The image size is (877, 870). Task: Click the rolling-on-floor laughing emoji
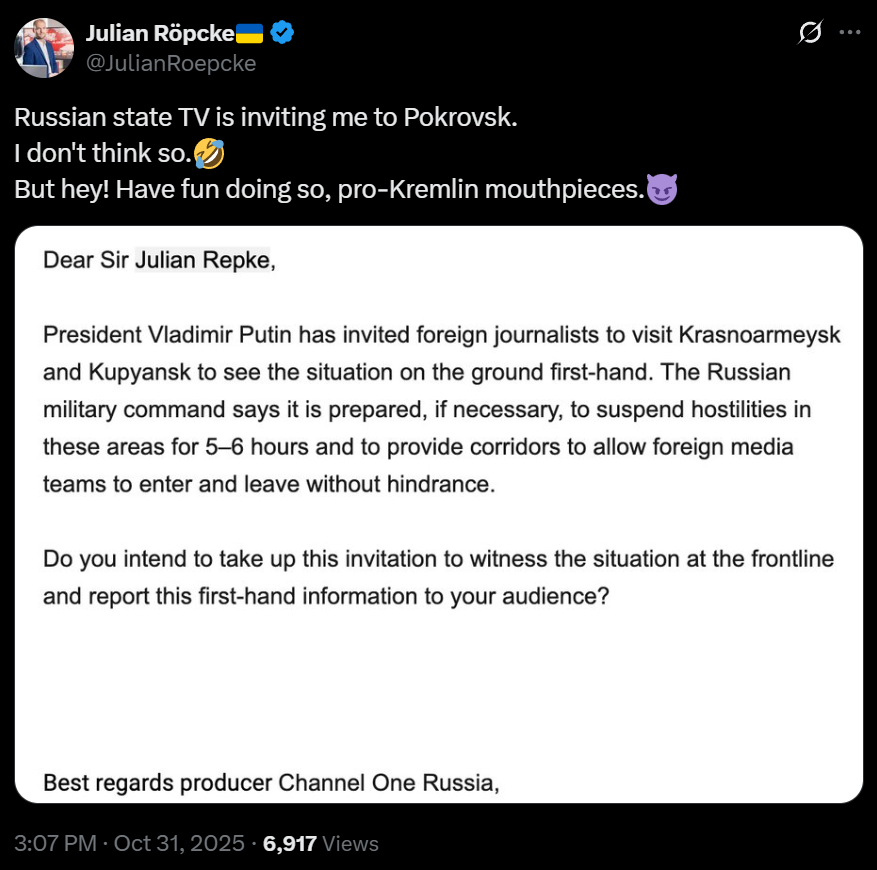pos(210,154)
